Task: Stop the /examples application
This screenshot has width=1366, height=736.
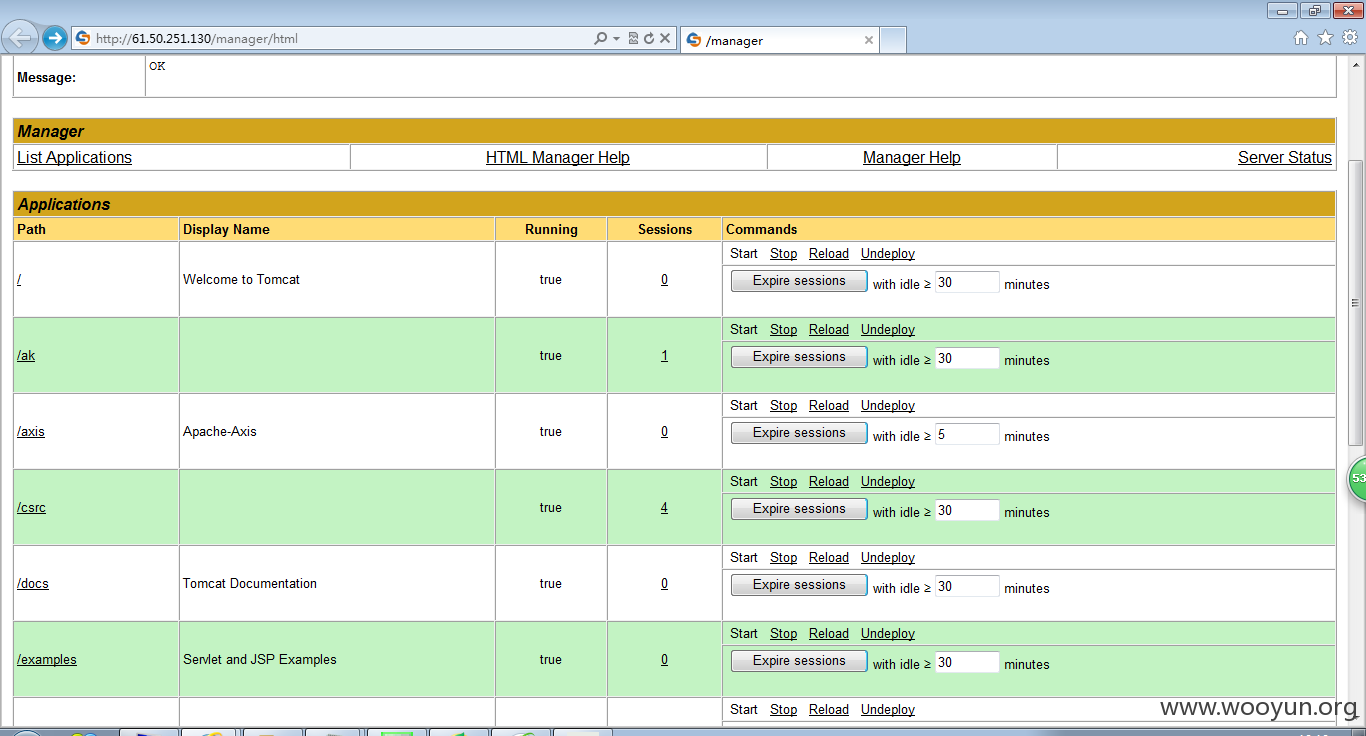Action: 783,634
